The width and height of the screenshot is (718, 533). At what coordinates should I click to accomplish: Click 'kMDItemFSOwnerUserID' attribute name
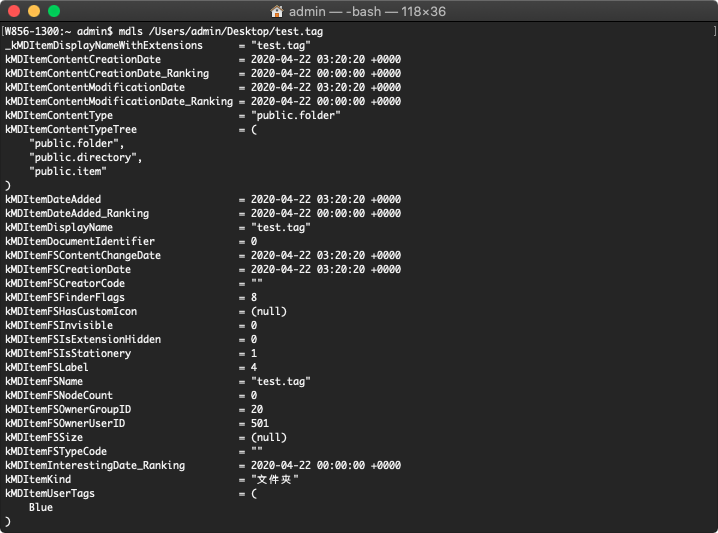[65, 424]
